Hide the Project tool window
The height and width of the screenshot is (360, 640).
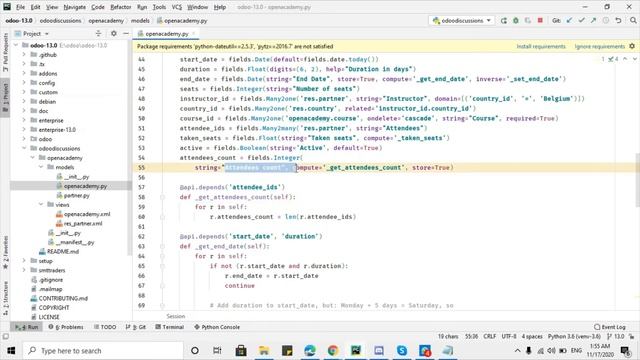point(126,33)
